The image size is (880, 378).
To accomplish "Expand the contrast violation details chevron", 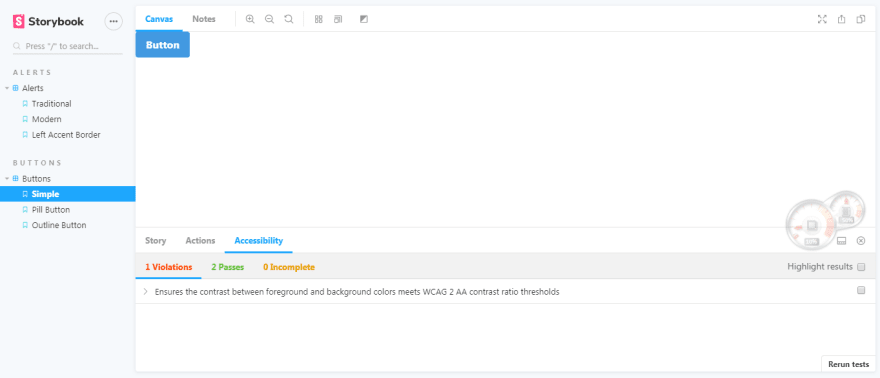I will pos(145,292).
